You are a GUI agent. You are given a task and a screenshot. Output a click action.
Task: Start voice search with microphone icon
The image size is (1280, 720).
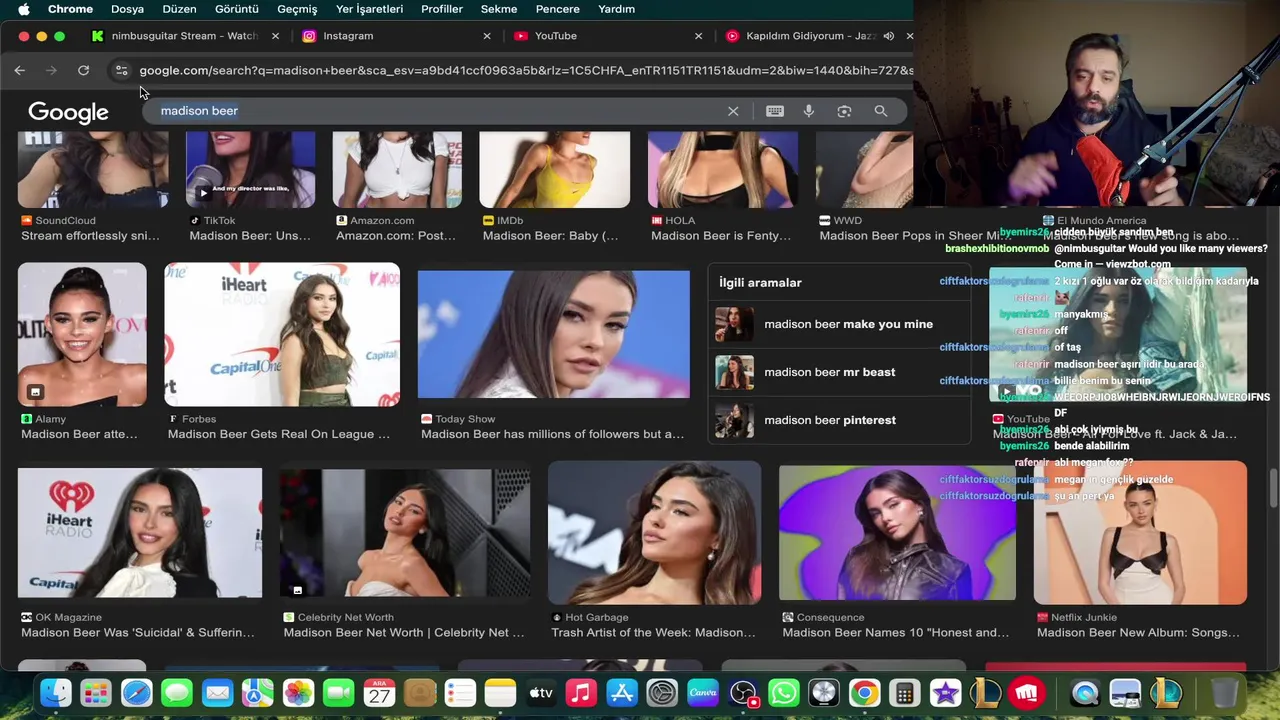pyautogui.click(x=809, y=111)
